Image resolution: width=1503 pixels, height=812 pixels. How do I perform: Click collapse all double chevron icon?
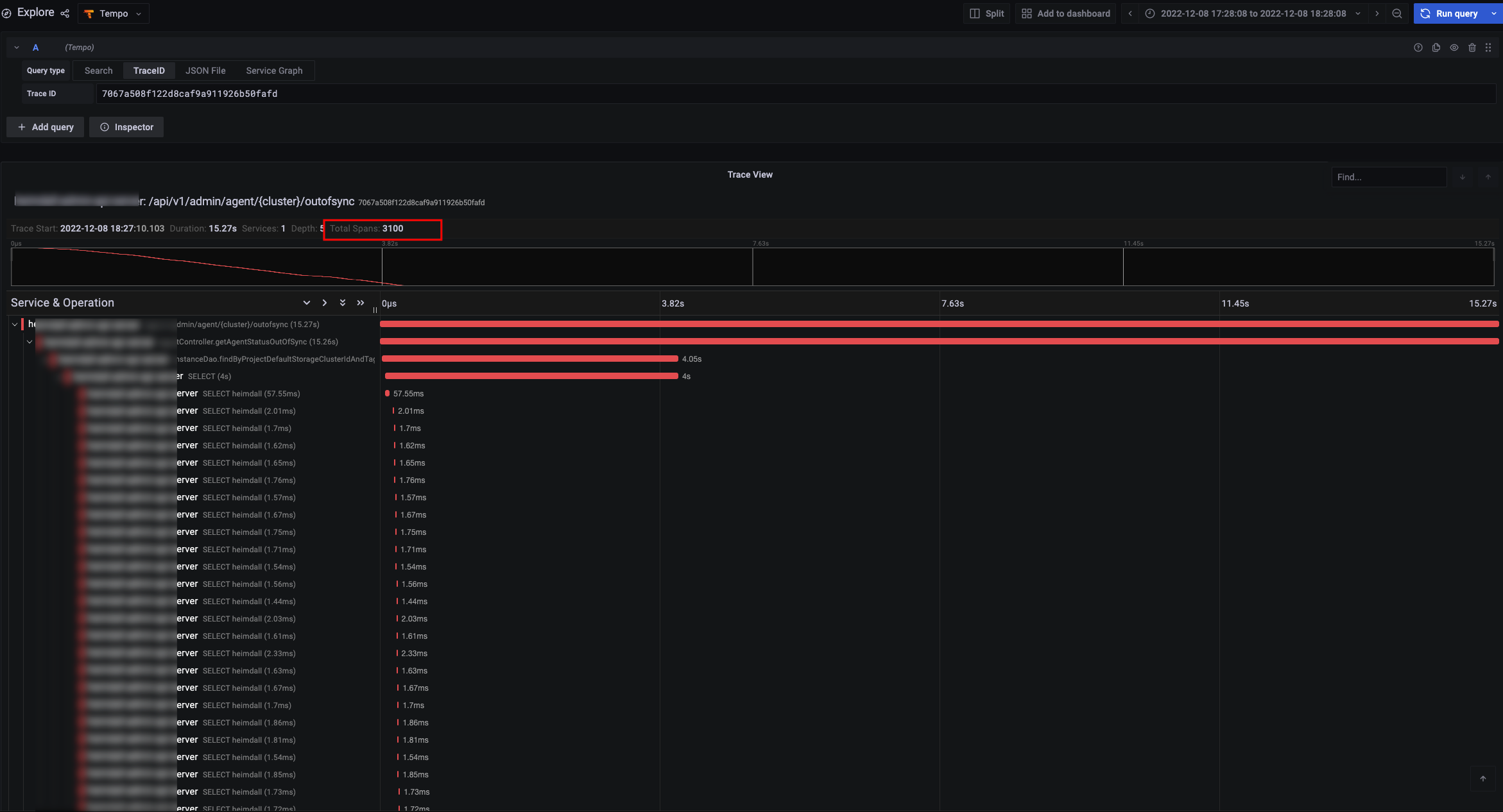point(361,303)
